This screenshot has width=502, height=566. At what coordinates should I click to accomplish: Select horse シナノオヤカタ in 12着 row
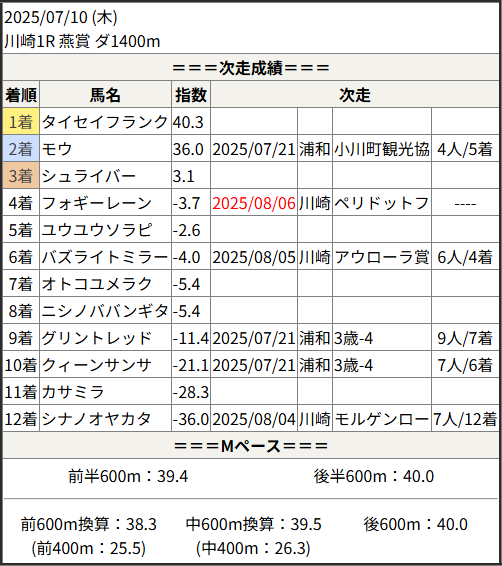pos(96,419)
